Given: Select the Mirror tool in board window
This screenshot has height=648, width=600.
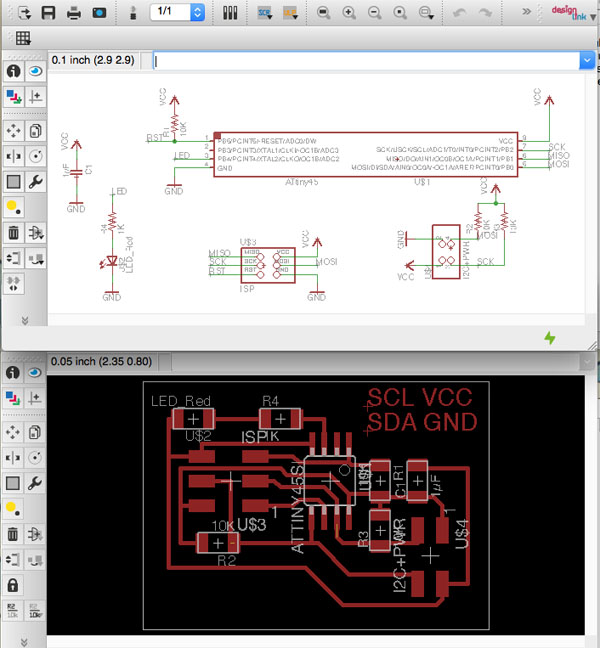Looking at the screenshot, I should click(13, 458).
